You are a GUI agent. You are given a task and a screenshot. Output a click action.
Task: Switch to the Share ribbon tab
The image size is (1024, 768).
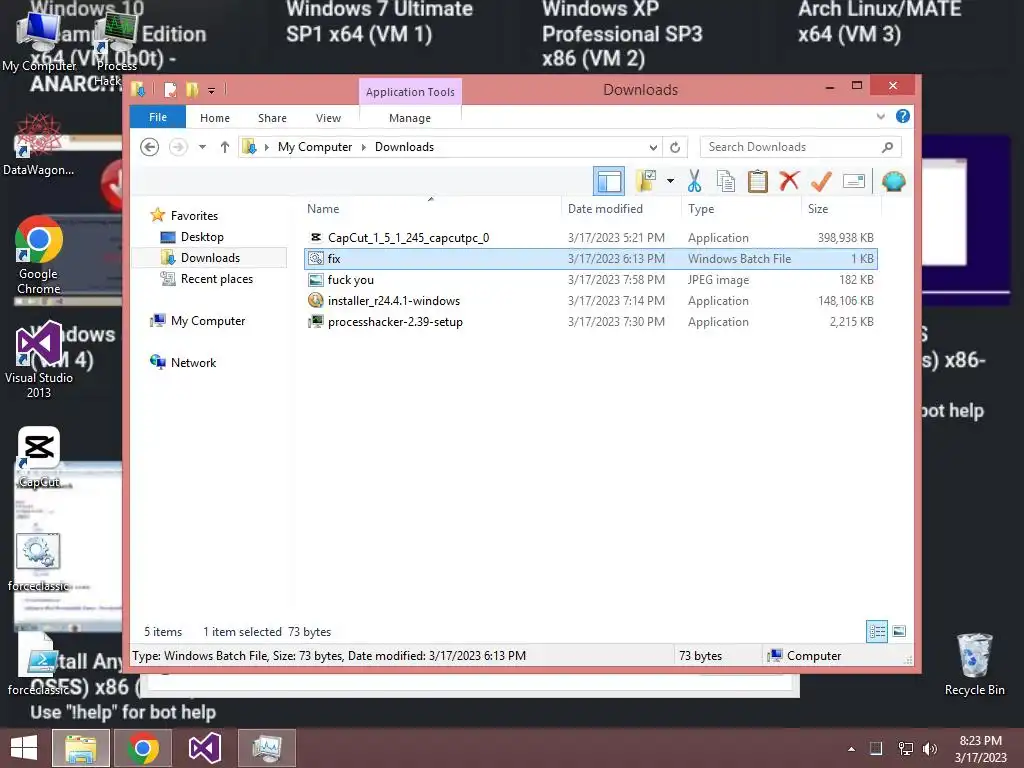pyautogui.click(x=272, y=118)
